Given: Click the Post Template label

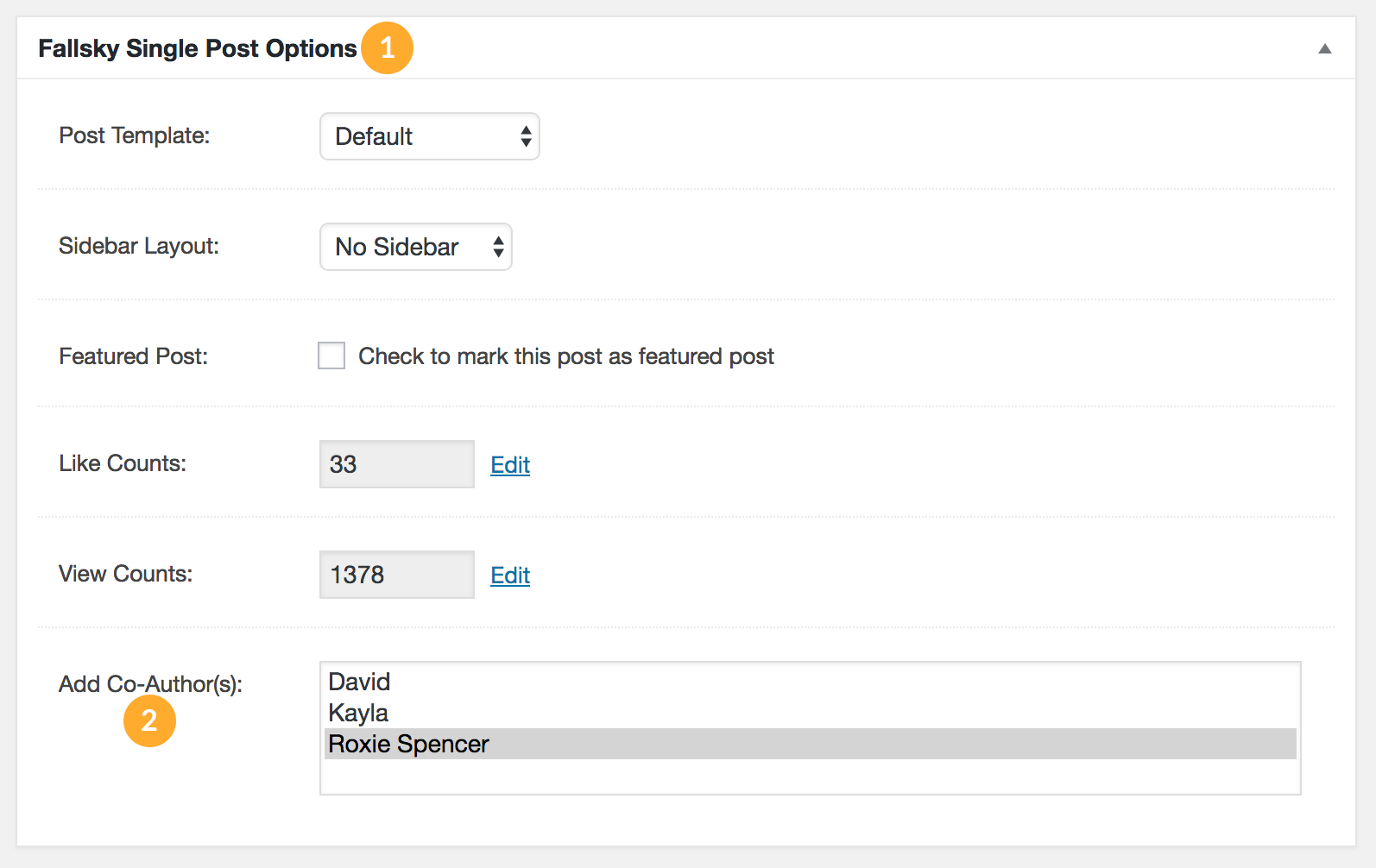Looking at the screenshot, I should tap(134, 135).
